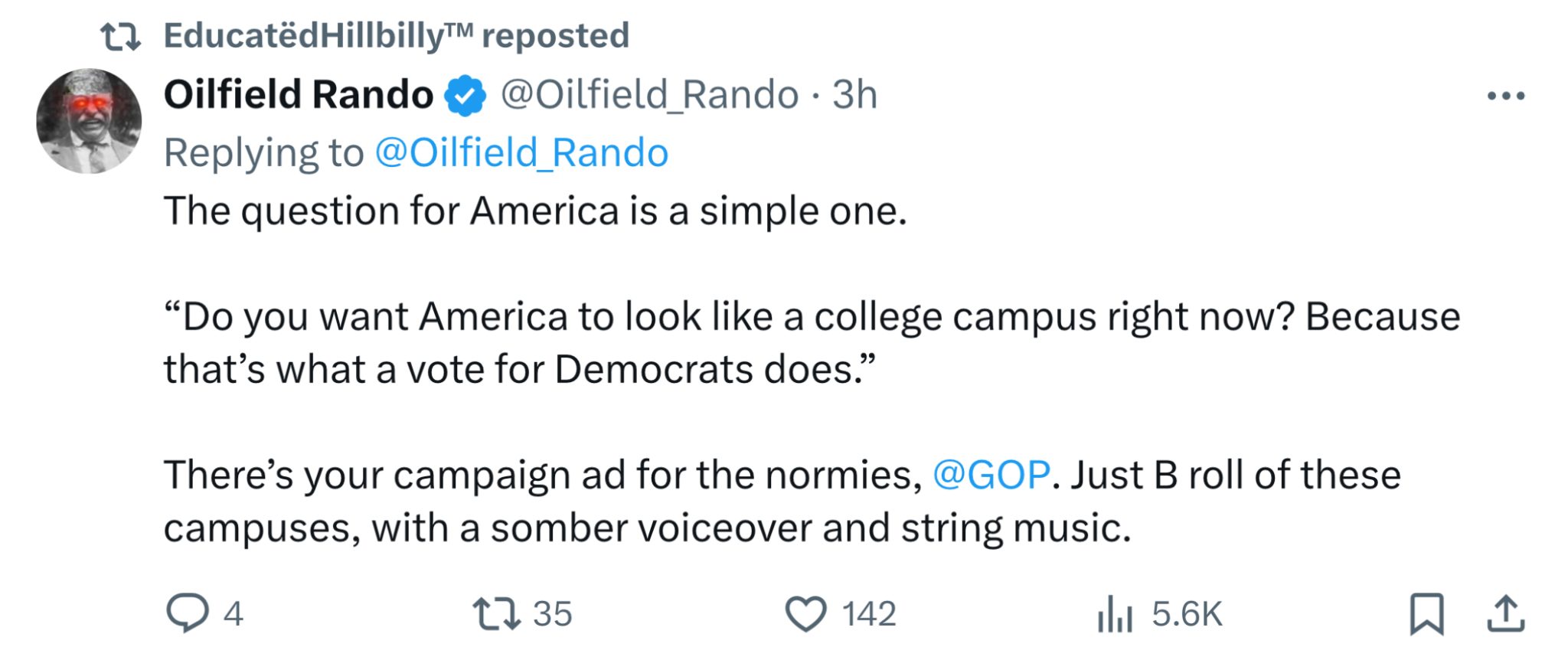
Task: Click the Oilfield Rando display name
Action: coord(299,95)
